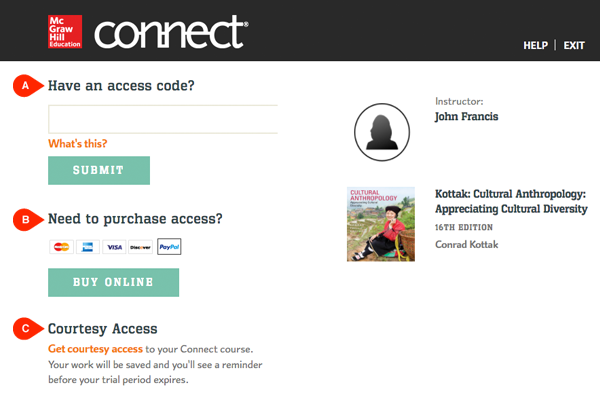The width and height of the screenshot is (600, 400).
Task: Click the Kottak: Cultural Anthropology book title
Action: pos(510,201)
